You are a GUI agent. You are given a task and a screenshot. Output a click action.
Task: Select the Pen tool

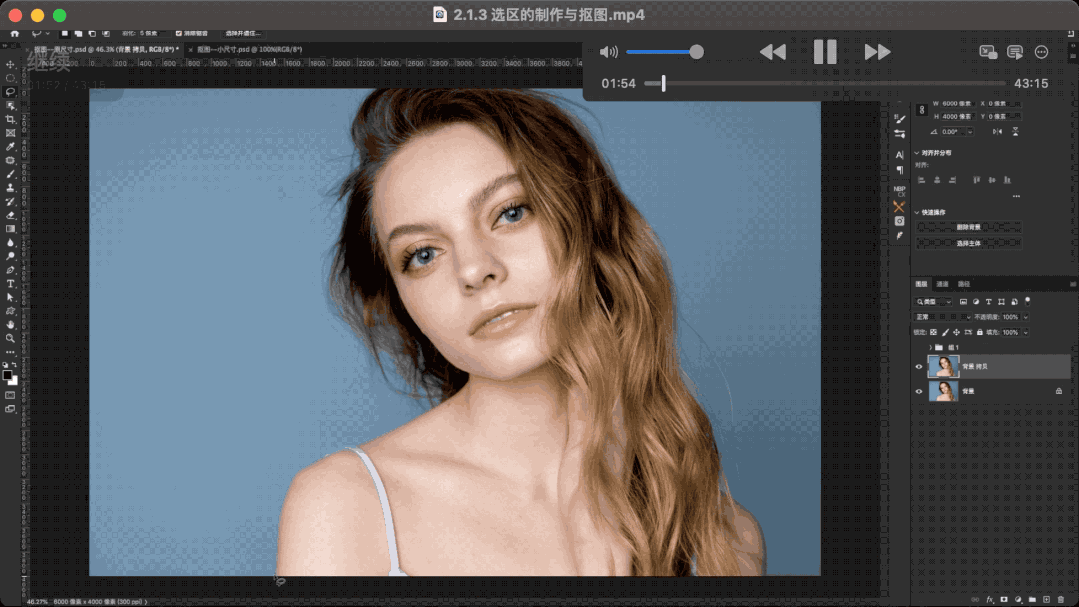pyautogui.click(x=10, y=270)
